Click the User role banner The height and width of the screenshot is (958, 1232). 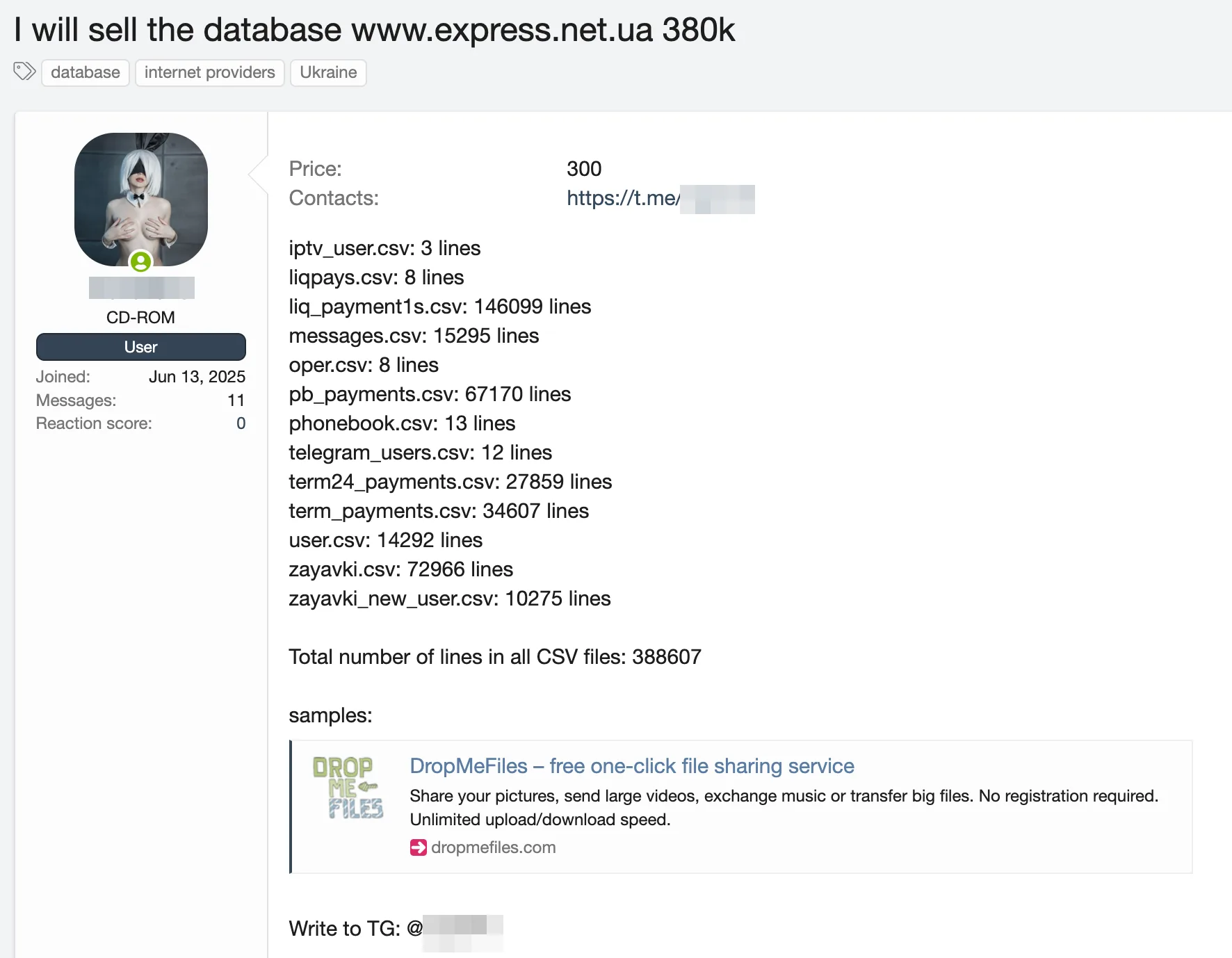pos(141,347)
